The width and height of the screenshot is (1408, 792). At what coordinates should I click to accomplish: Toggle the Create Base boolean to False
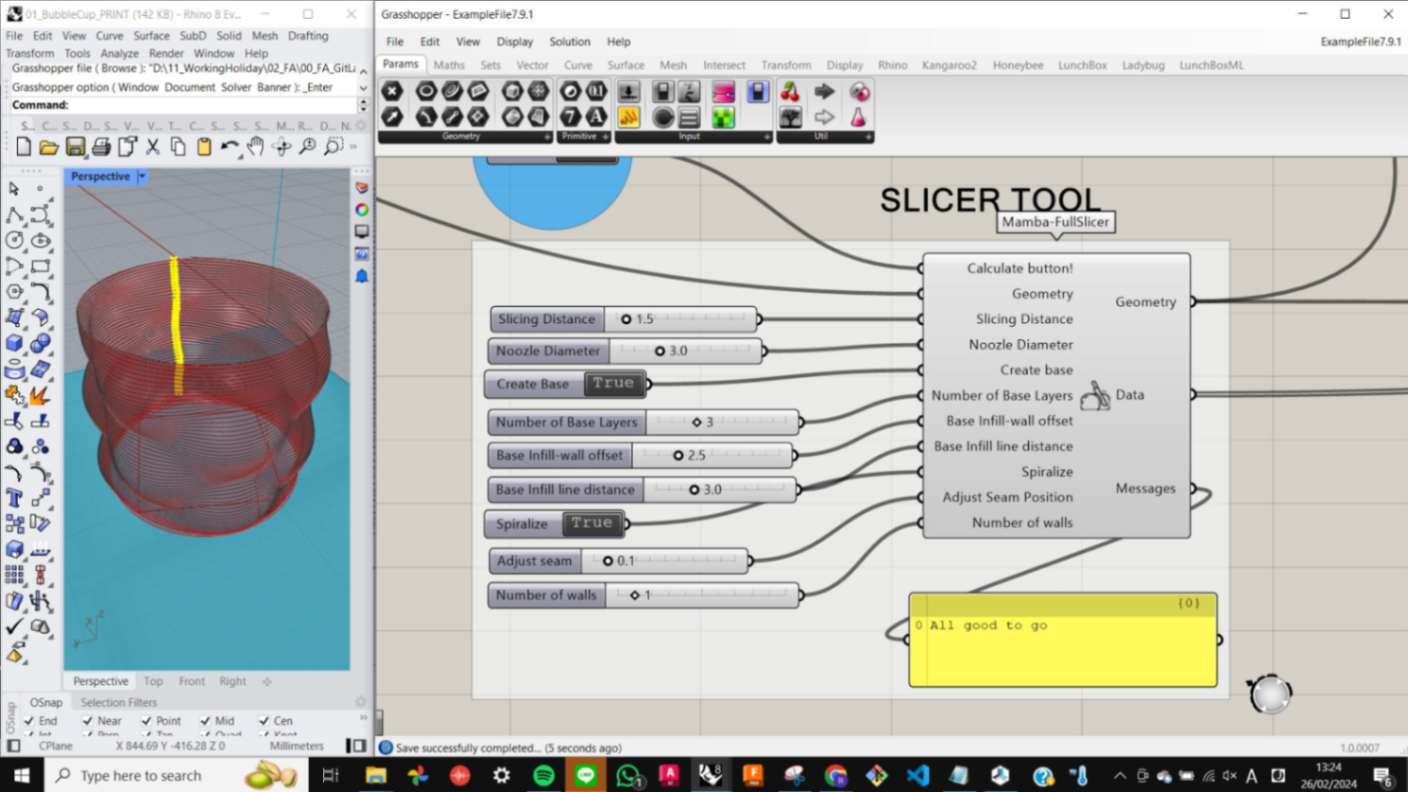tap(612, 384)
